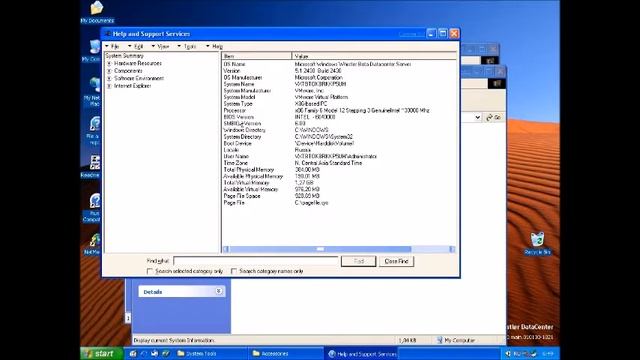The height and width of the screenshot is (360, 640).
Task: Select the User Name row
Action: [x=339, y=156]
